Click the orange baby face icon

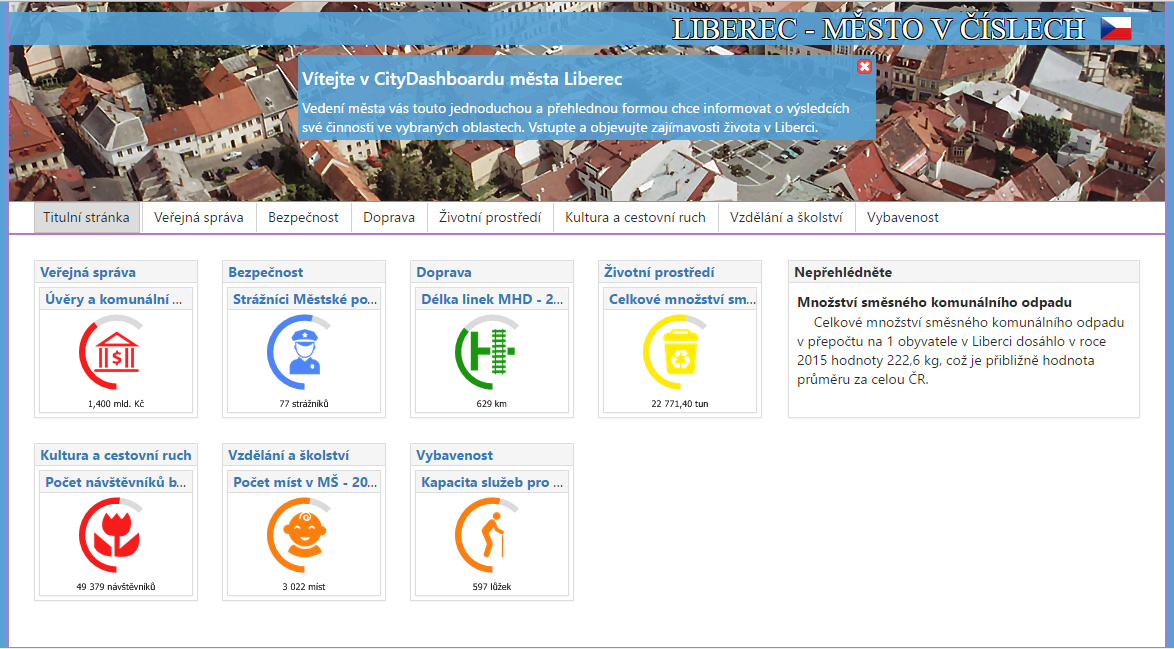304,535
